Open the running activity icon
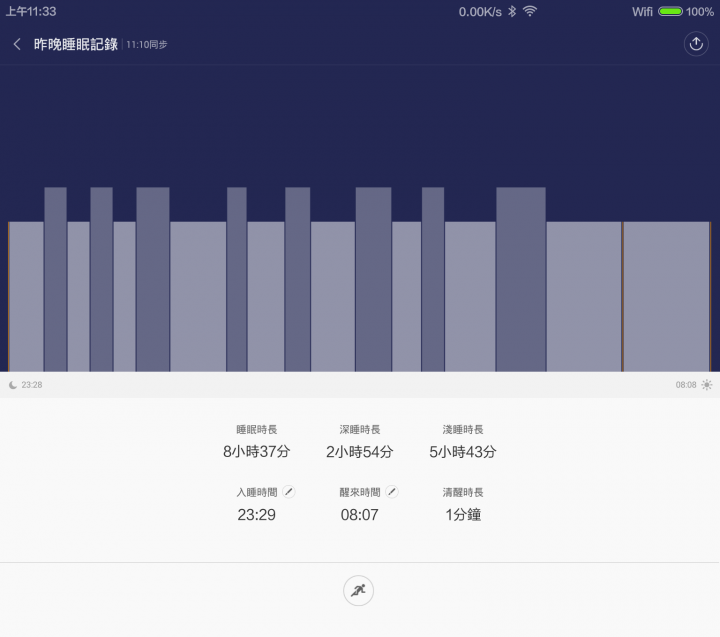Image resolution: width=720 pixels, height=637 pixels. [358, 591]
